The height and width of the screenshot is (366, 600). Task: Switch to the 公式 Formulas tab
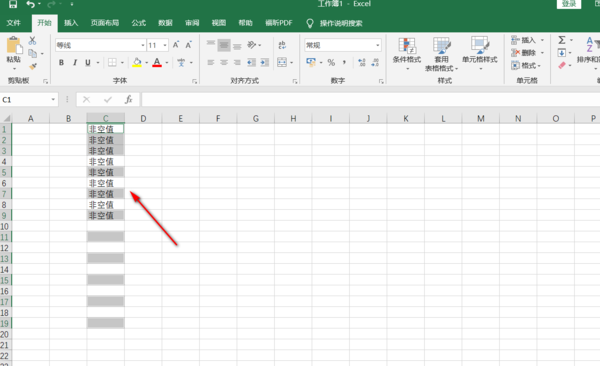pos(139,23)
